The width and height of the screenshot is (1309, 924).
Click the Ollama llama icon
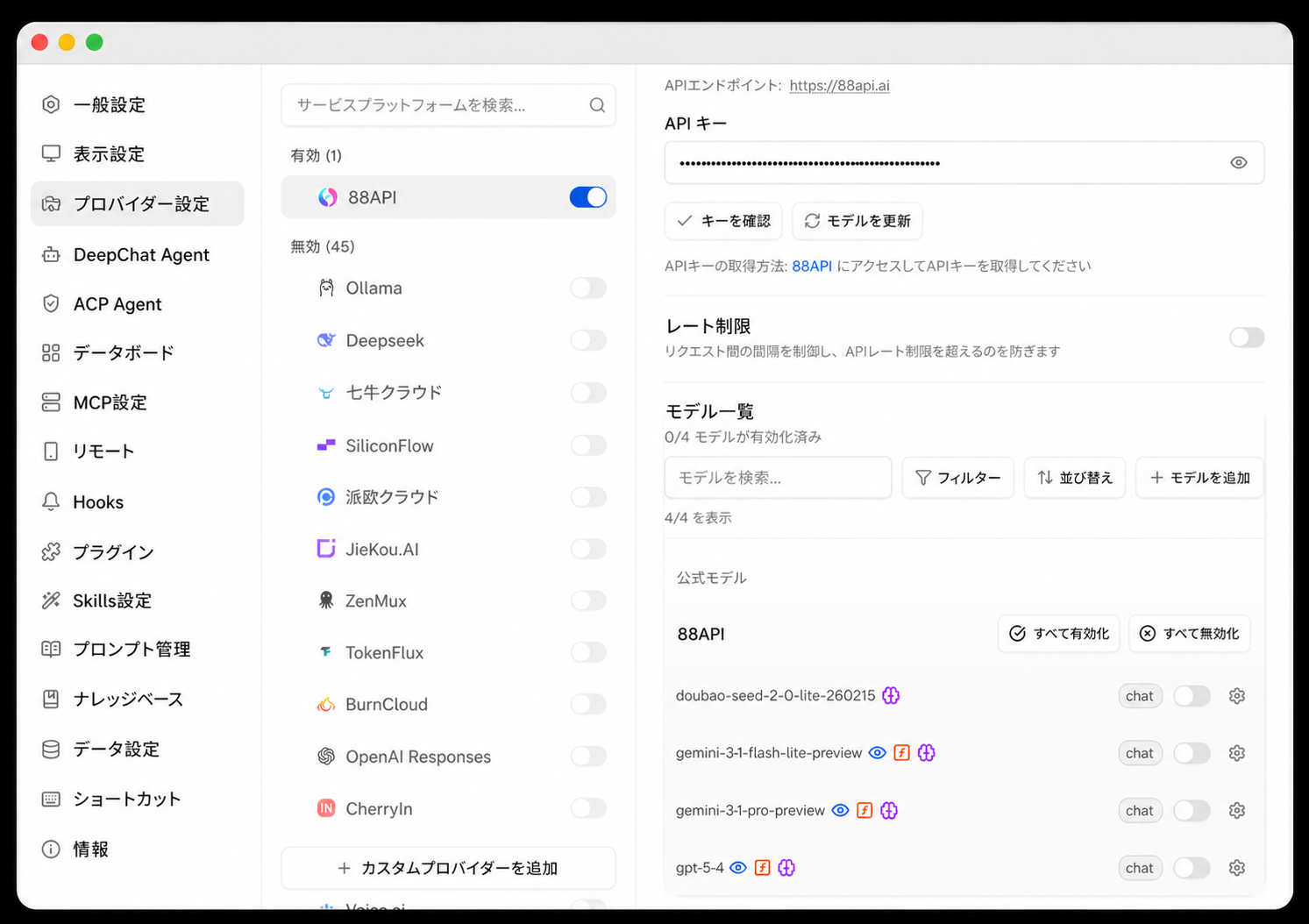click(326, 288)
